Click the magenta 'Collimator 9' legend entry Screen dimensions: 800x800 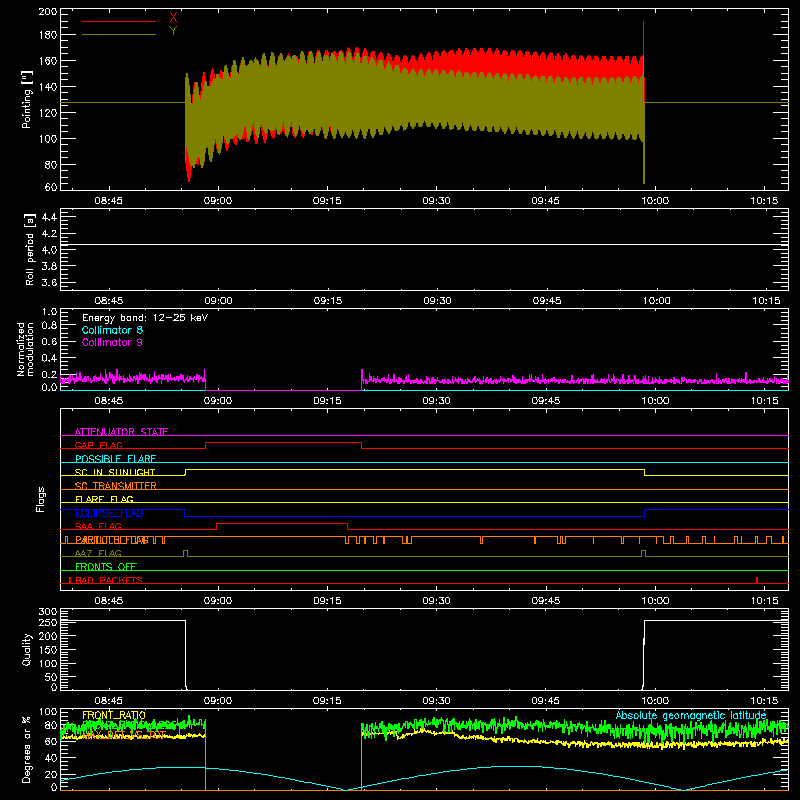(112, 342)
